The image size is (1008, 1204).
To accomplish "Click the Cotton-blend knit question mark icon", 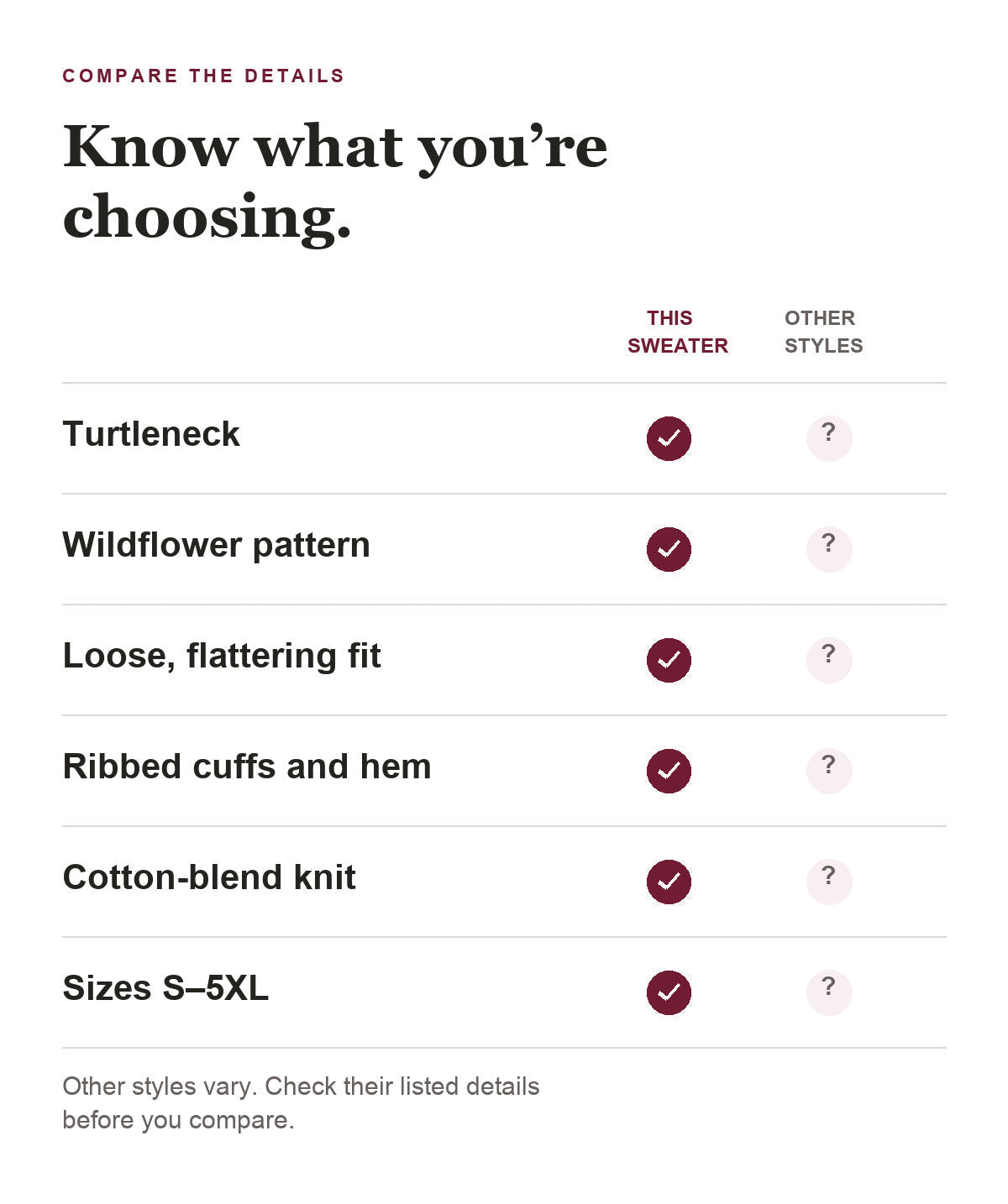I will pos(829,882).
